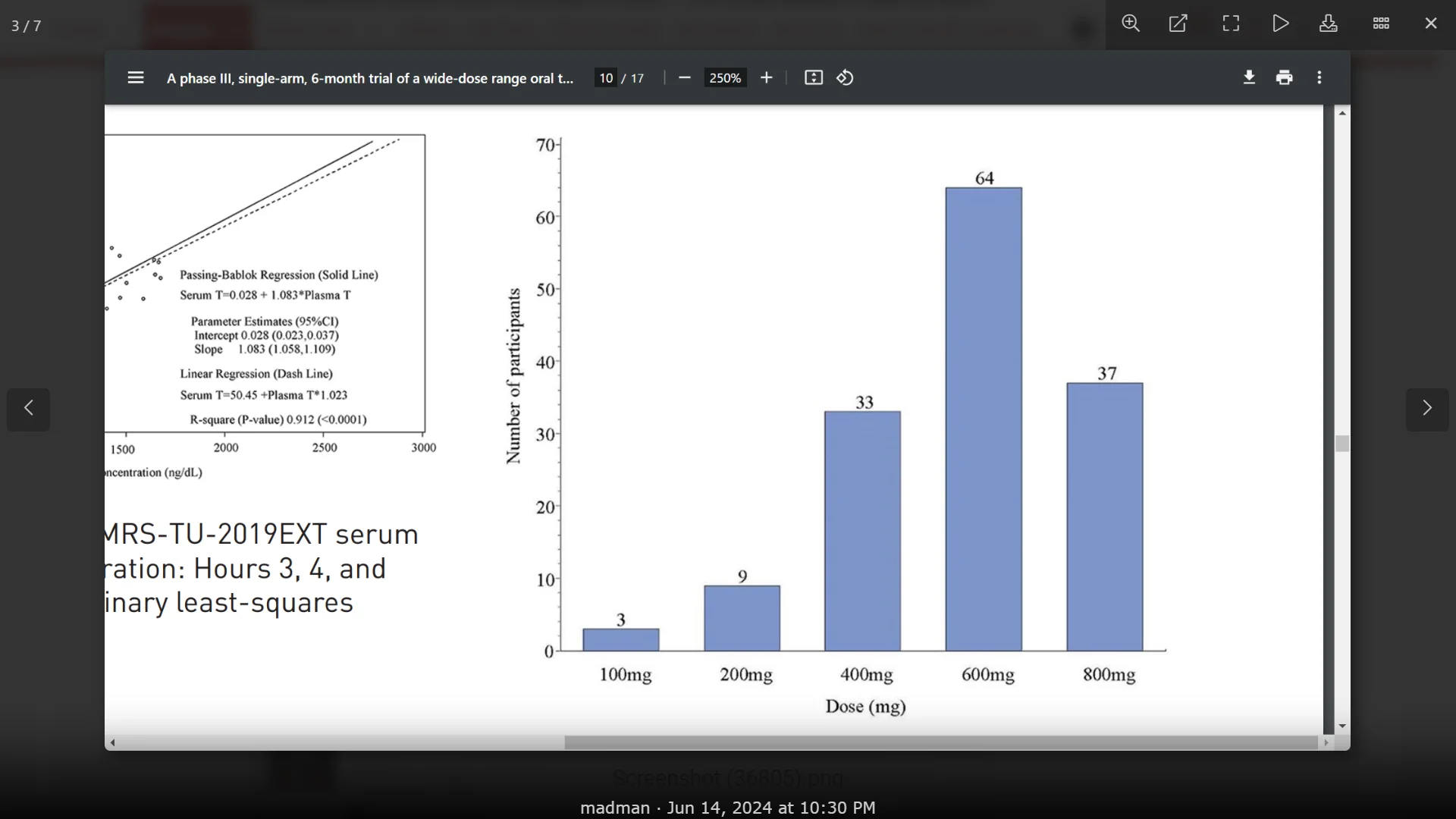Screen dimensions: 1456x819
Task: Rotate the PDF counterclockwise
Action: point(846,78)
